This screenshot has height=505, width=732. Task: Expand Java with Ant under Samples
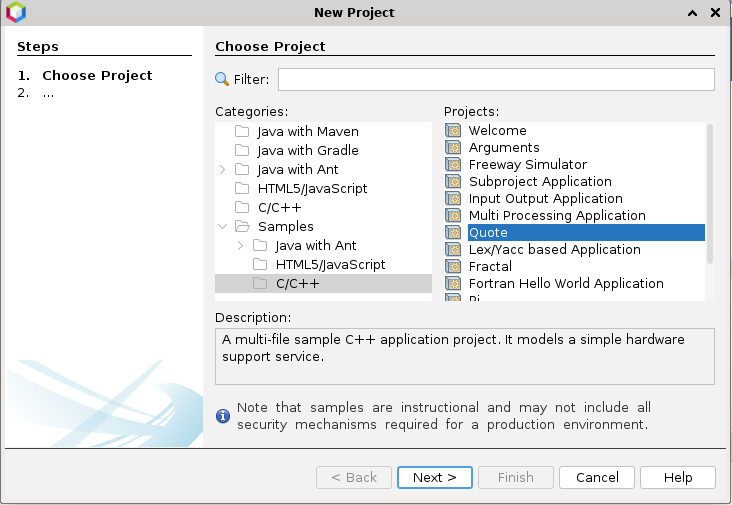click(x=240, y=245)
